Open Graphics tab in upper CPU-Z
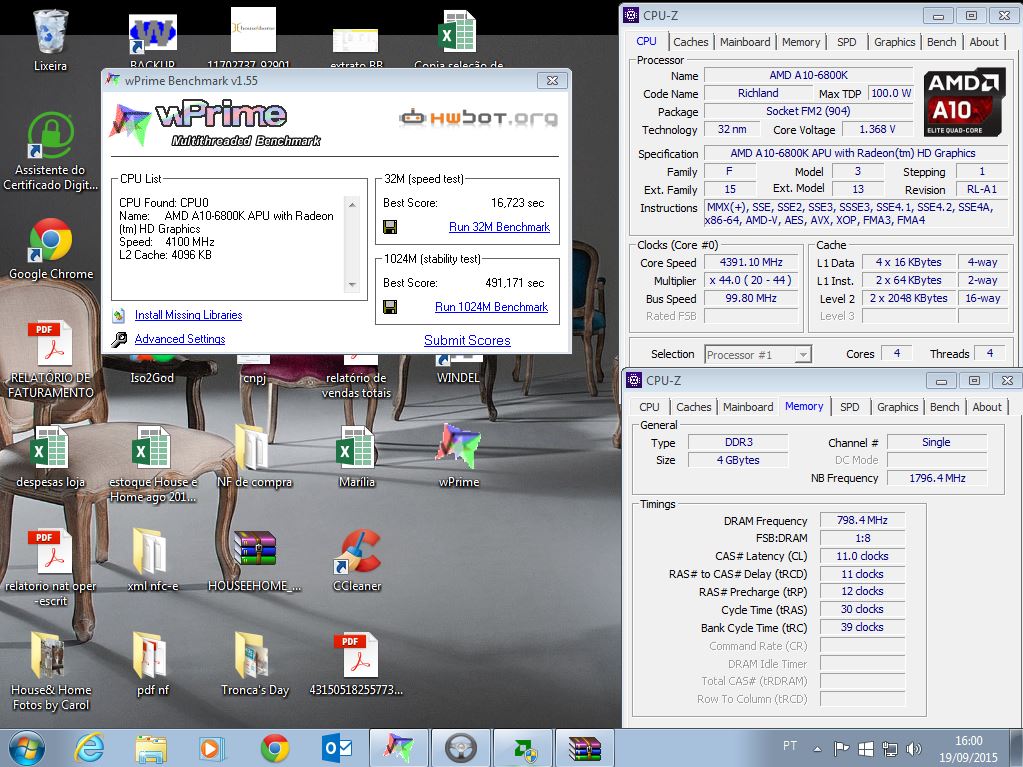Screen dimensions: 1023x767 [x=894, y=42]
